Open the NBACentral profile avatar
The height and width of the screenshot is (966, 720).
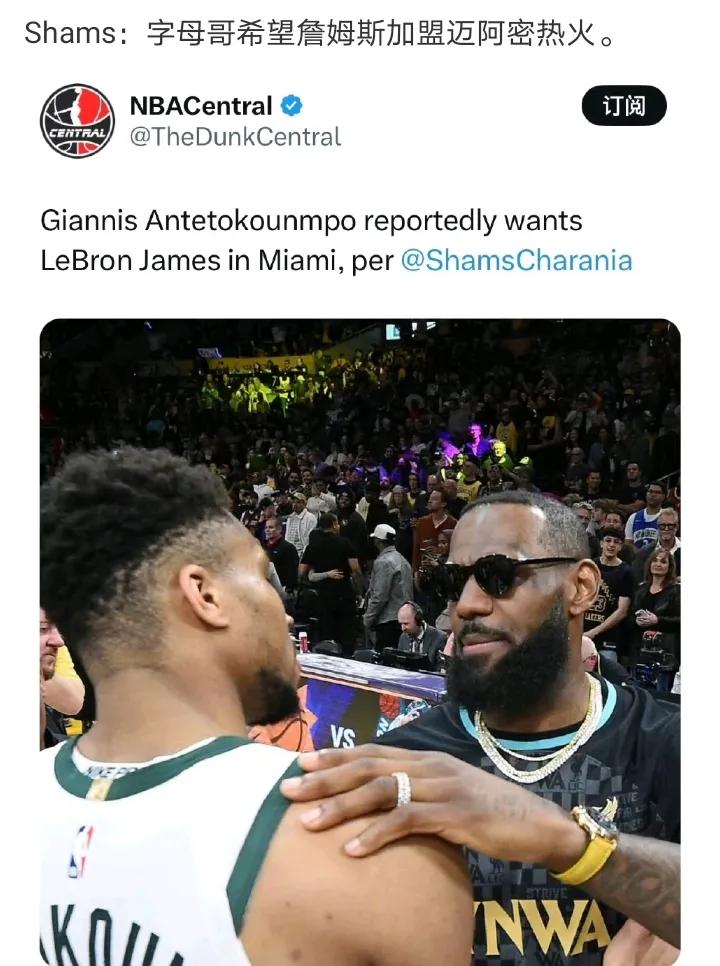pyautogui.click(x=77, y=121)
